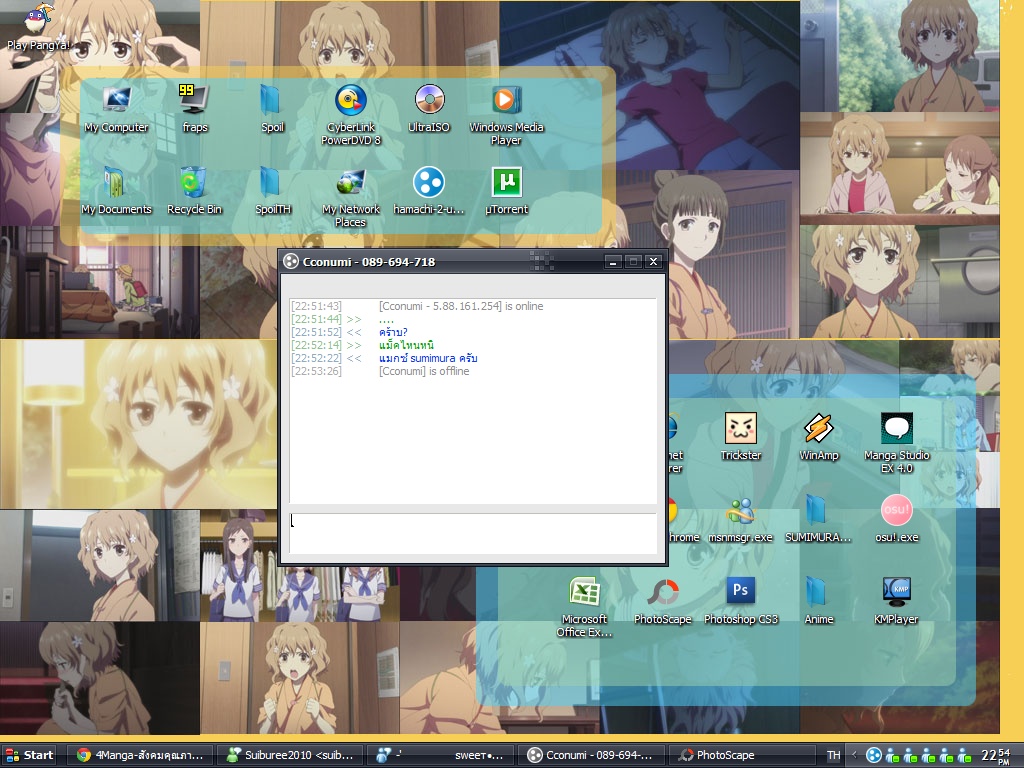Switch to Suiburee2010 taskbar button

pyautogui.click(x=289, y=755)
